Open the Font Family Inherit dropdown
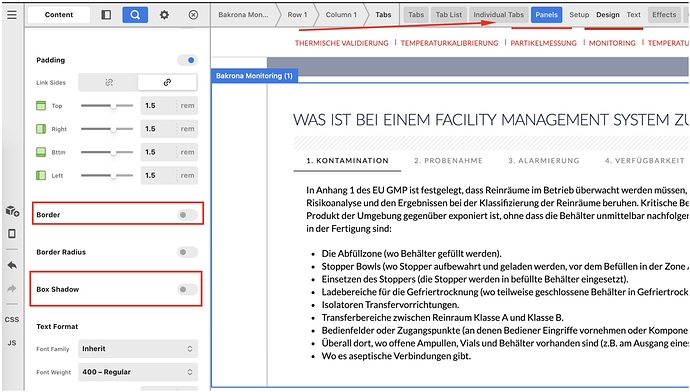Viewport: 690px width, 392px height. point(138,348)
